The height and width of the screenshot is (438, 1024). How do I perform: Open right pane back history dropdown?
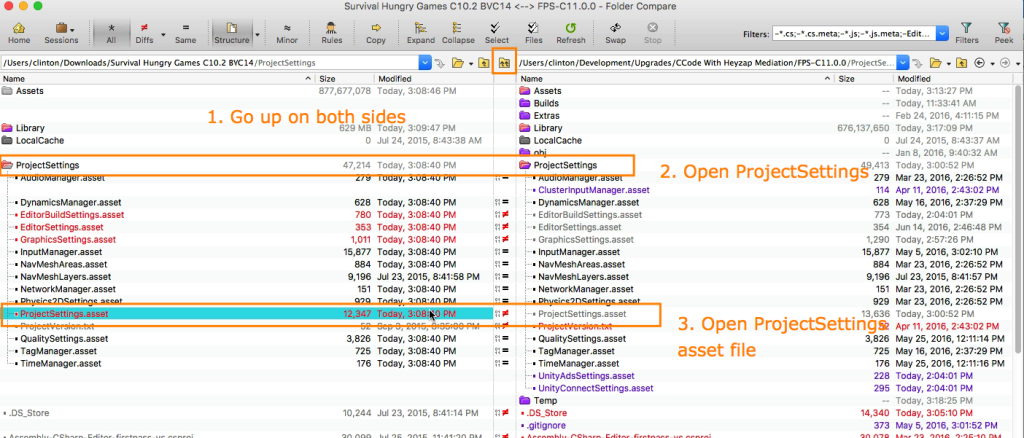[x=992, y=64]
